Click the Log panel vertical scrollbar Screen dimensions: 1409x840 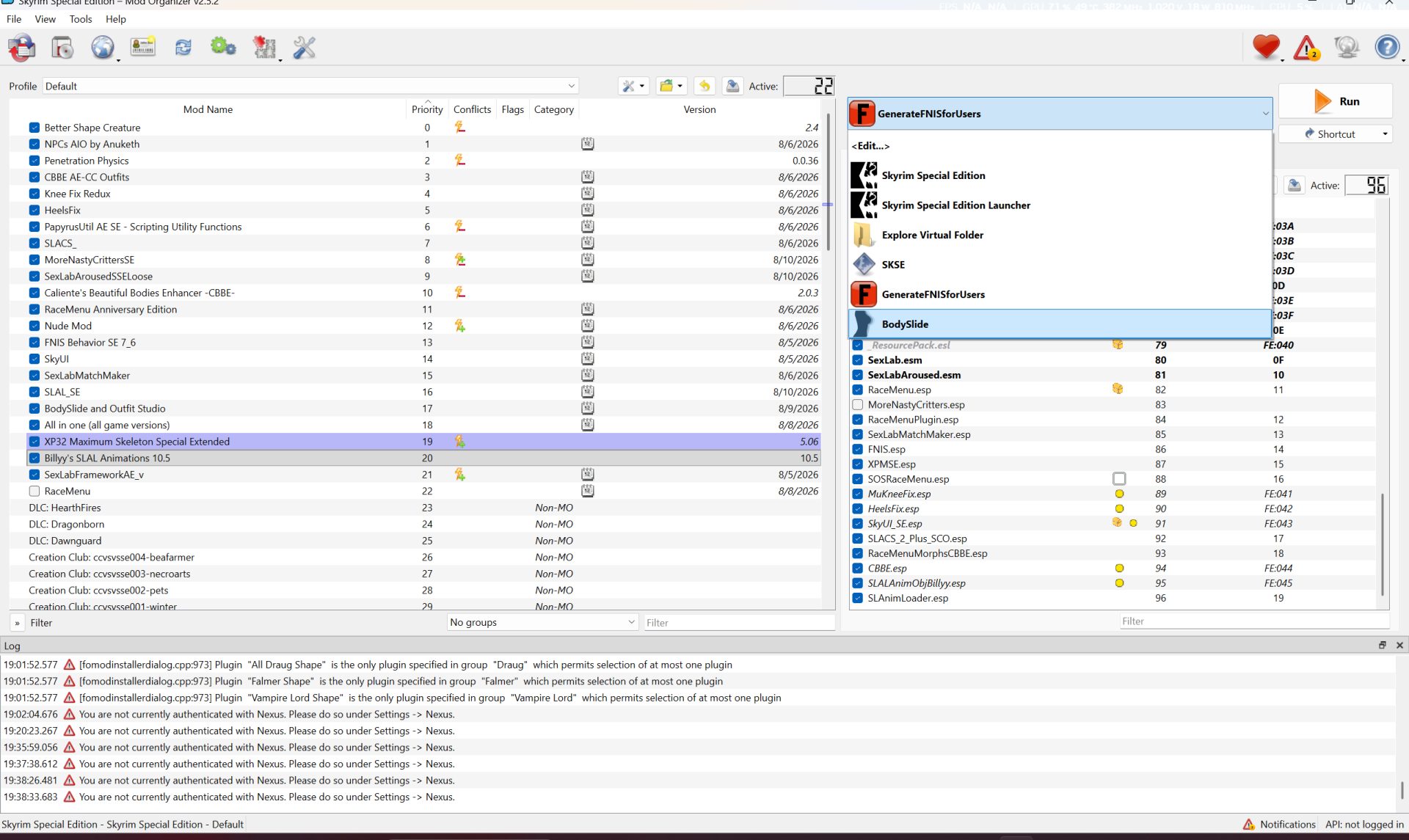point(1402,789)
